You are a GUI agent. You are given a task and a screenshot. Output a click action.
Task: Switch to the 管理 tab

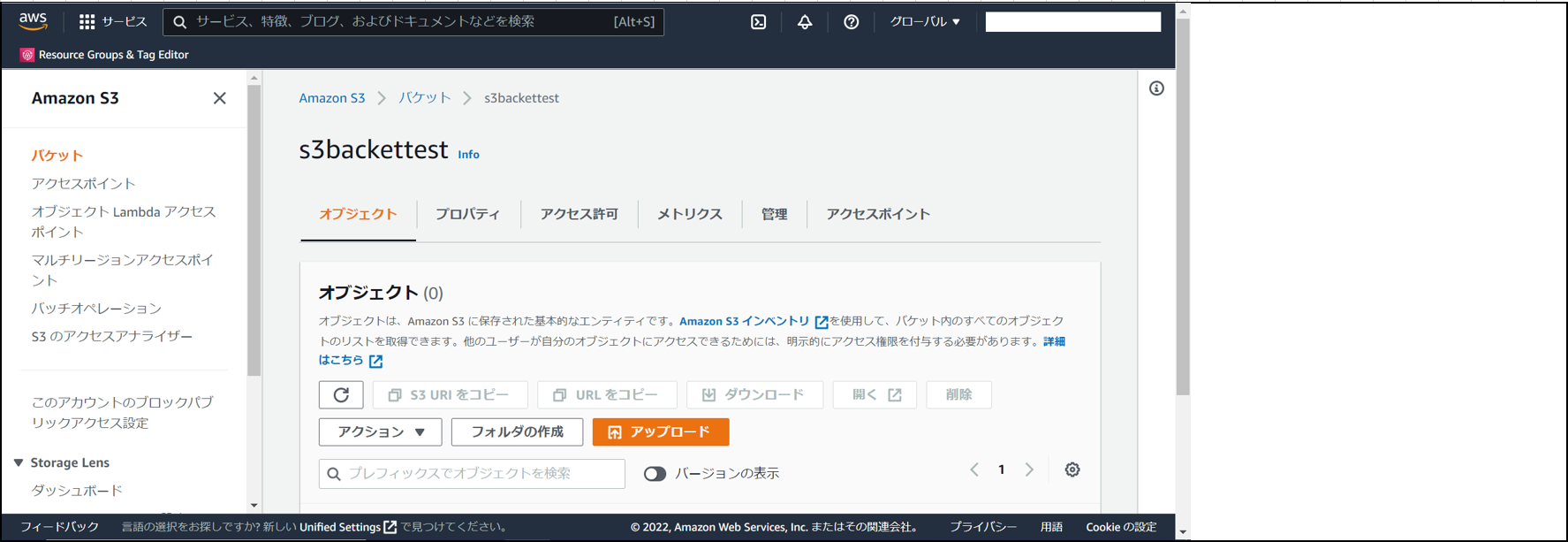(775, 214)
